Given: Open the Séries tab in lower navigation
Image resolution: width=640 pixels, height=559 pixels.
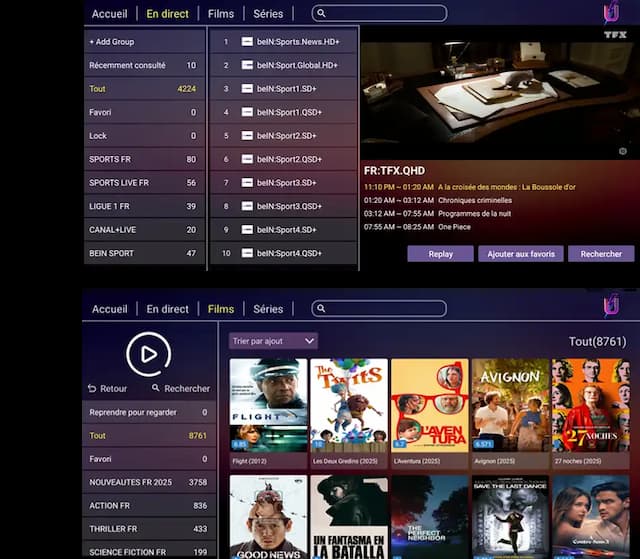Looking at the screenshot, I should click(268, 309).
